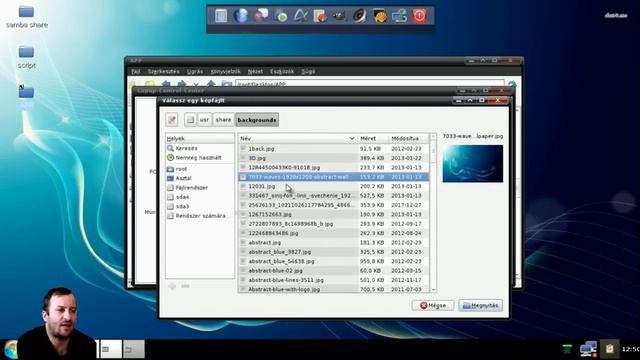
Task: Select the sda3 drive in places
Action: (x=182, y=206)
